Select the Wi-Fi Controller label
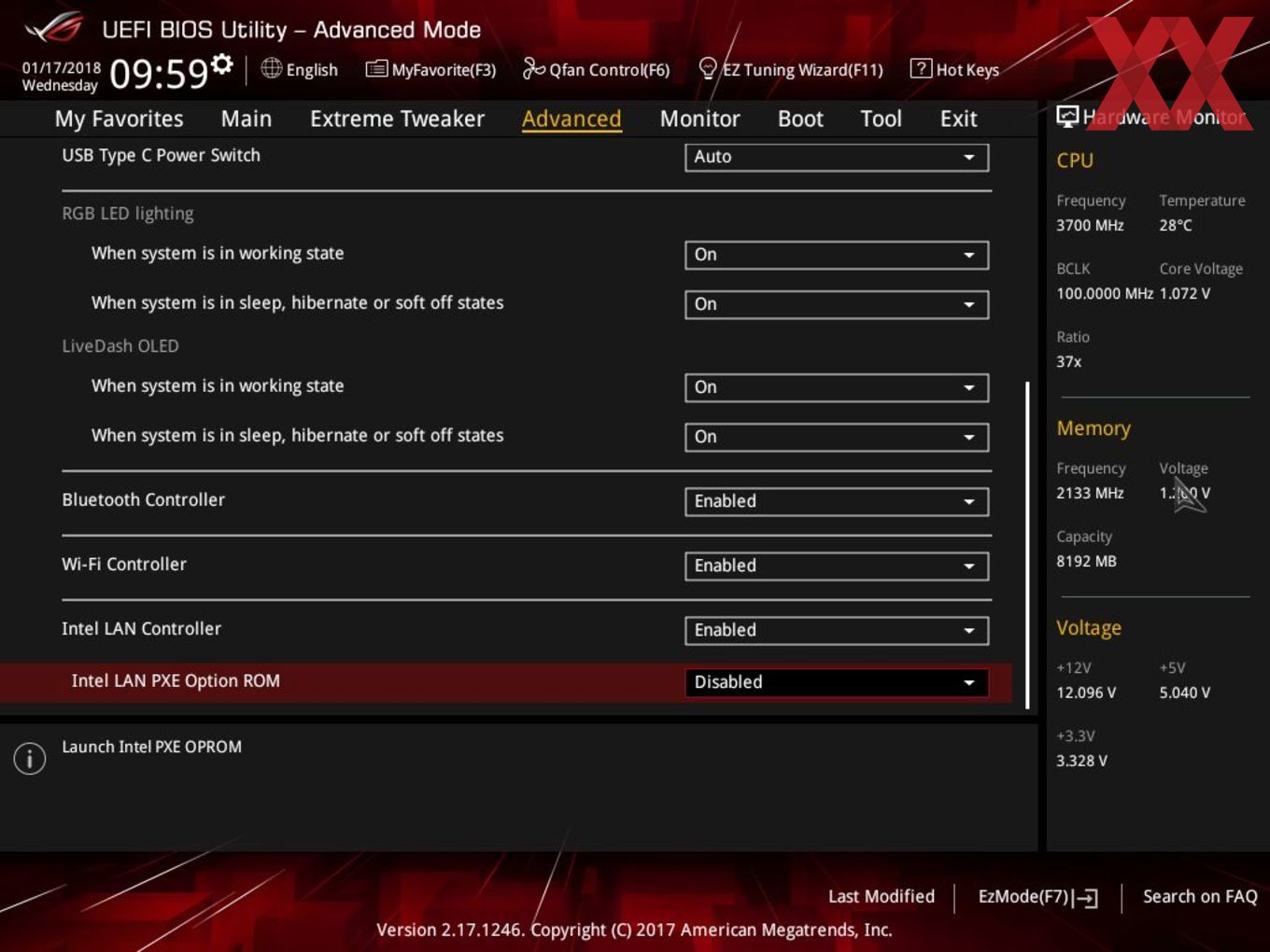The width and height of the screenshot is (1270, 952). (x=124, y=564)
